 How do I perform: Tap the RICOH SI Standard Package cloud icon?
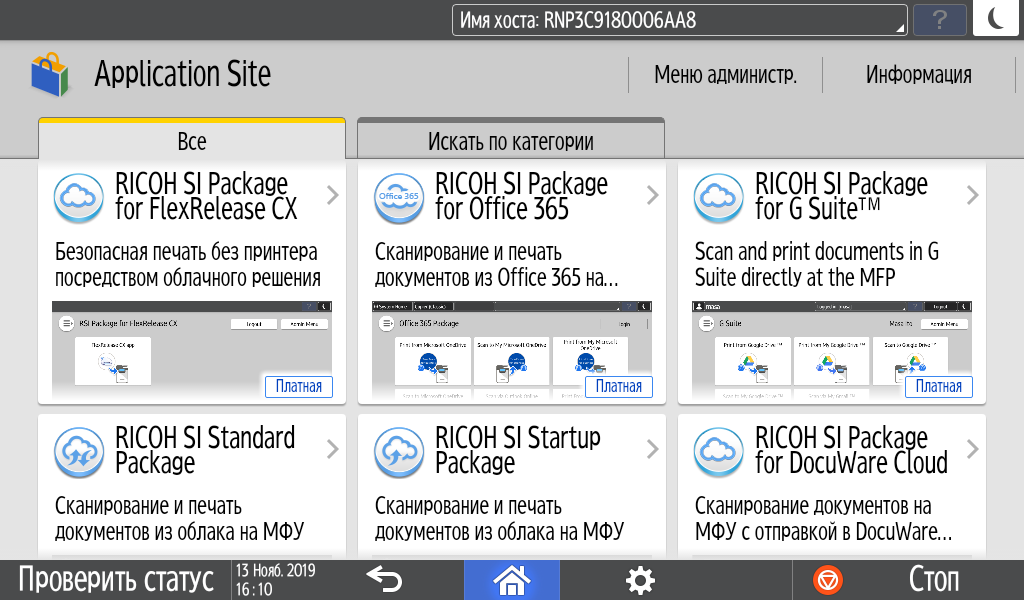pos(78,452)
